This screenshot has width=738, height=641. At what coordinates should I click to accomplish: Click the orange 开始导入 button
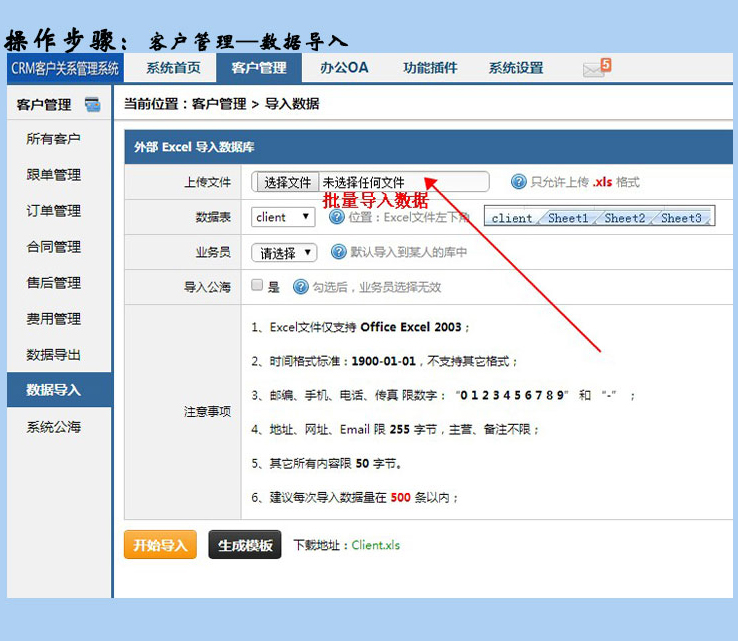160,545
